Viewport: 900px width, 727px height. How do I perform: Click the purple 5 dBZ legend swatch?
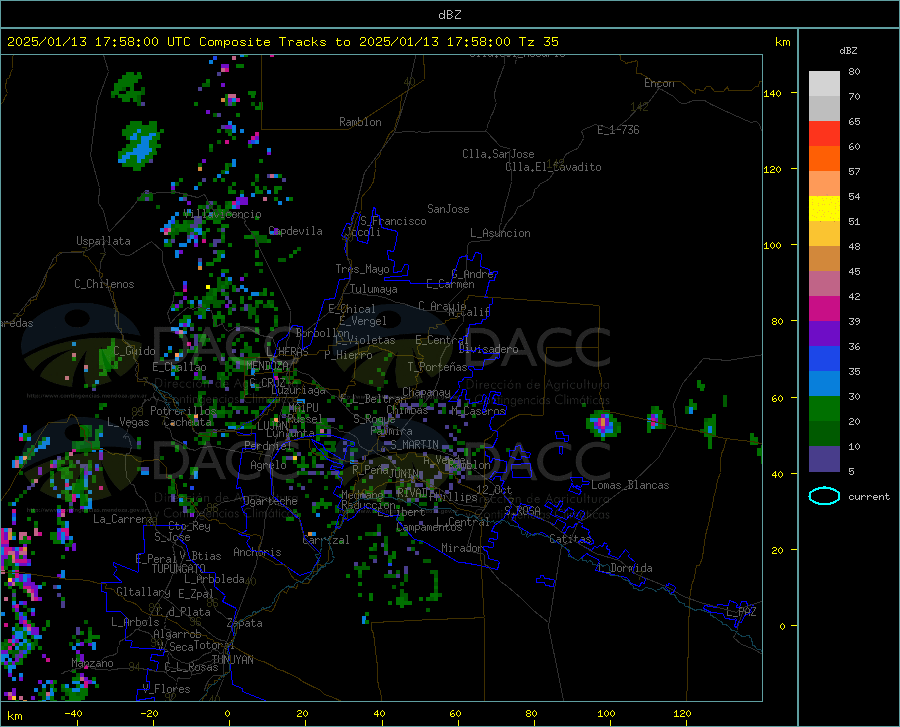824,458
